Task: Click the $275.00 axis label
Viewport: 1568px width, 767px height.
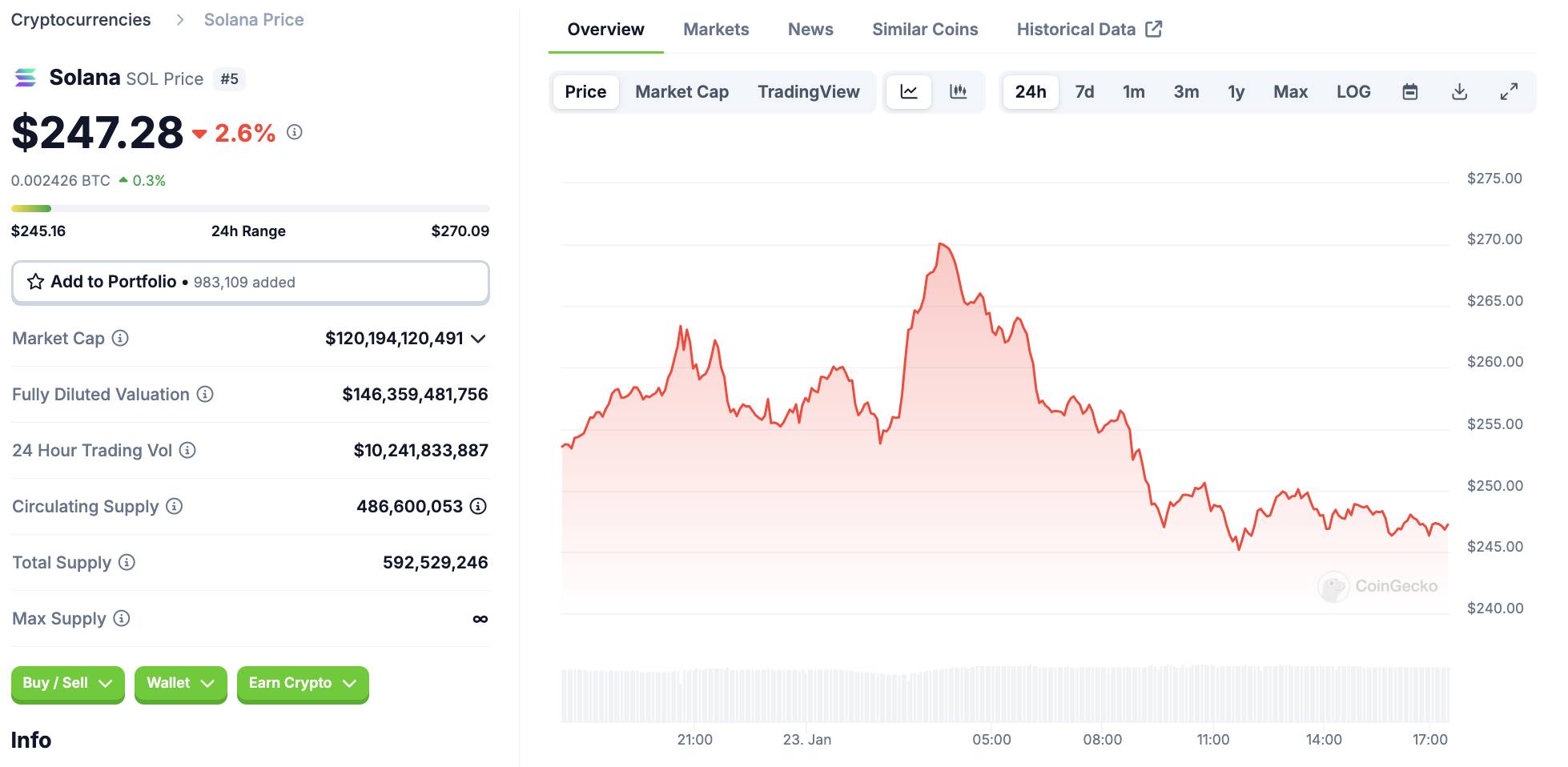Action: (1494, 179)
